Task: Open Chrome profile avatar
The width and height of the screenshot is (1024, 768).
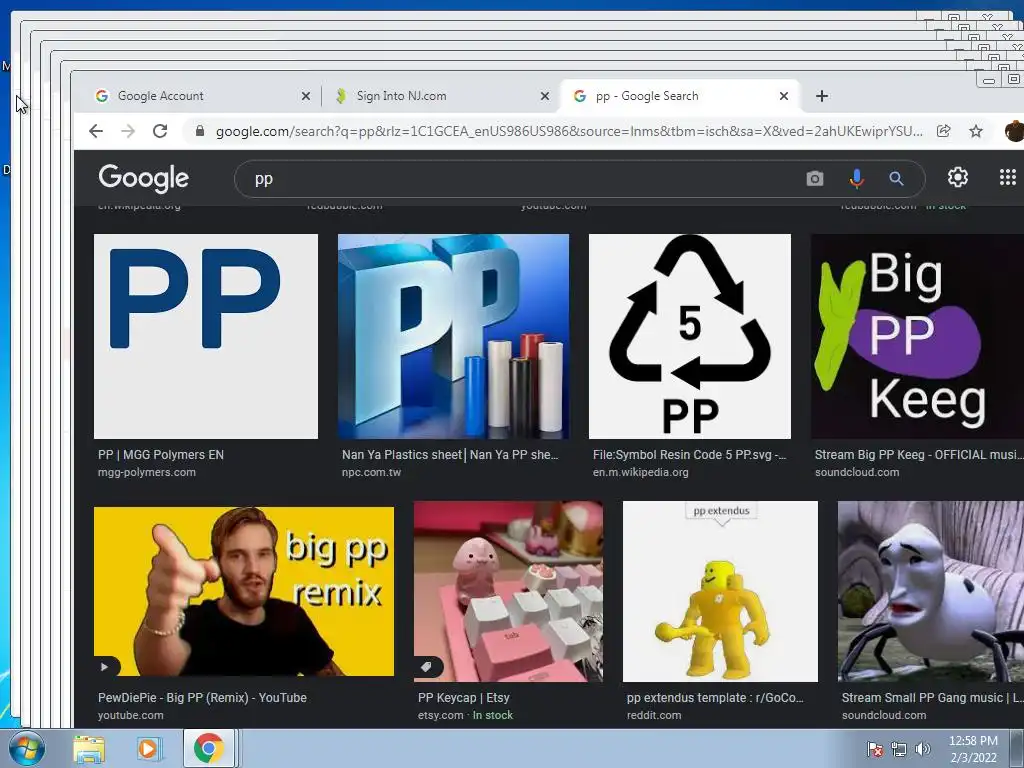Action: [x=1014, y=131]
